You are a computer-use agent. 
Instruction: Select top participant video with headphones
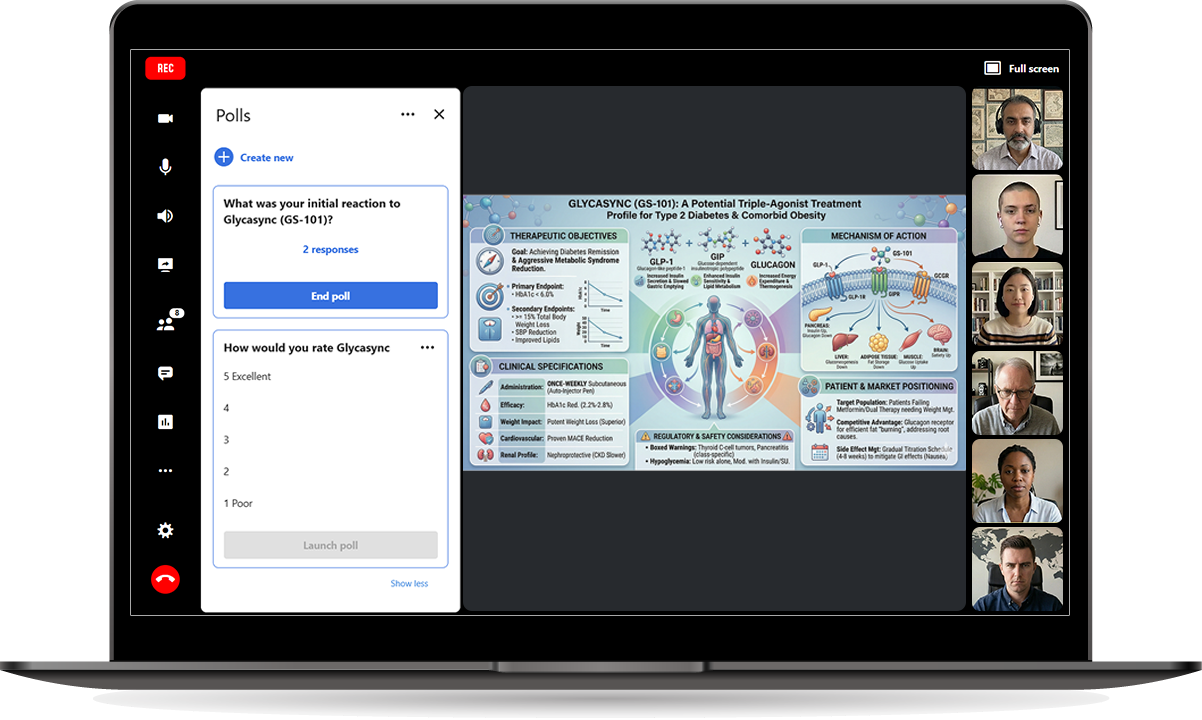coord(1017,129)
